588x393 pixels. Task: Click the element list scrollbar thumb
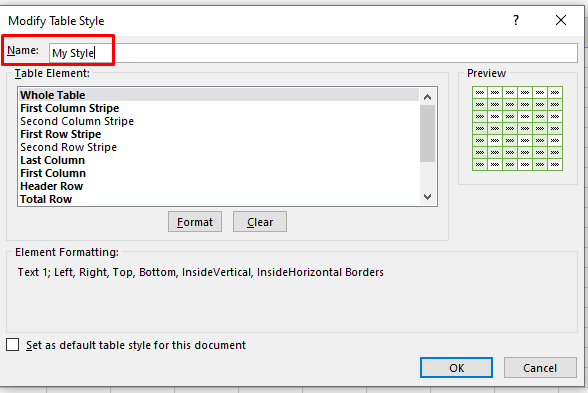click(428, 134)
